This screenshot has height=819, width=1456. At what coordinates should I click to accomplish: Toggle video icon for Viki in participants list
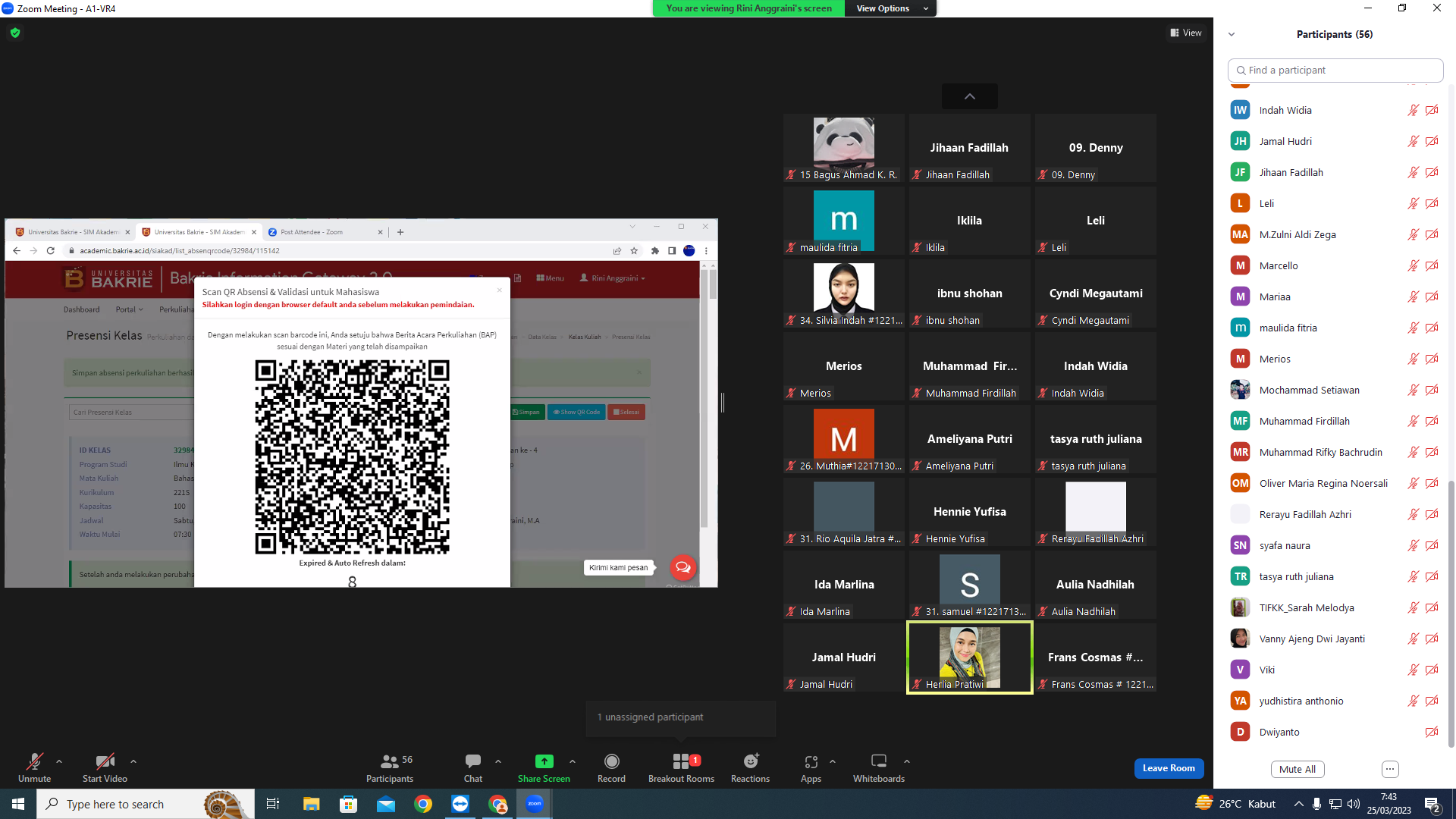(x=1432, y=670)
